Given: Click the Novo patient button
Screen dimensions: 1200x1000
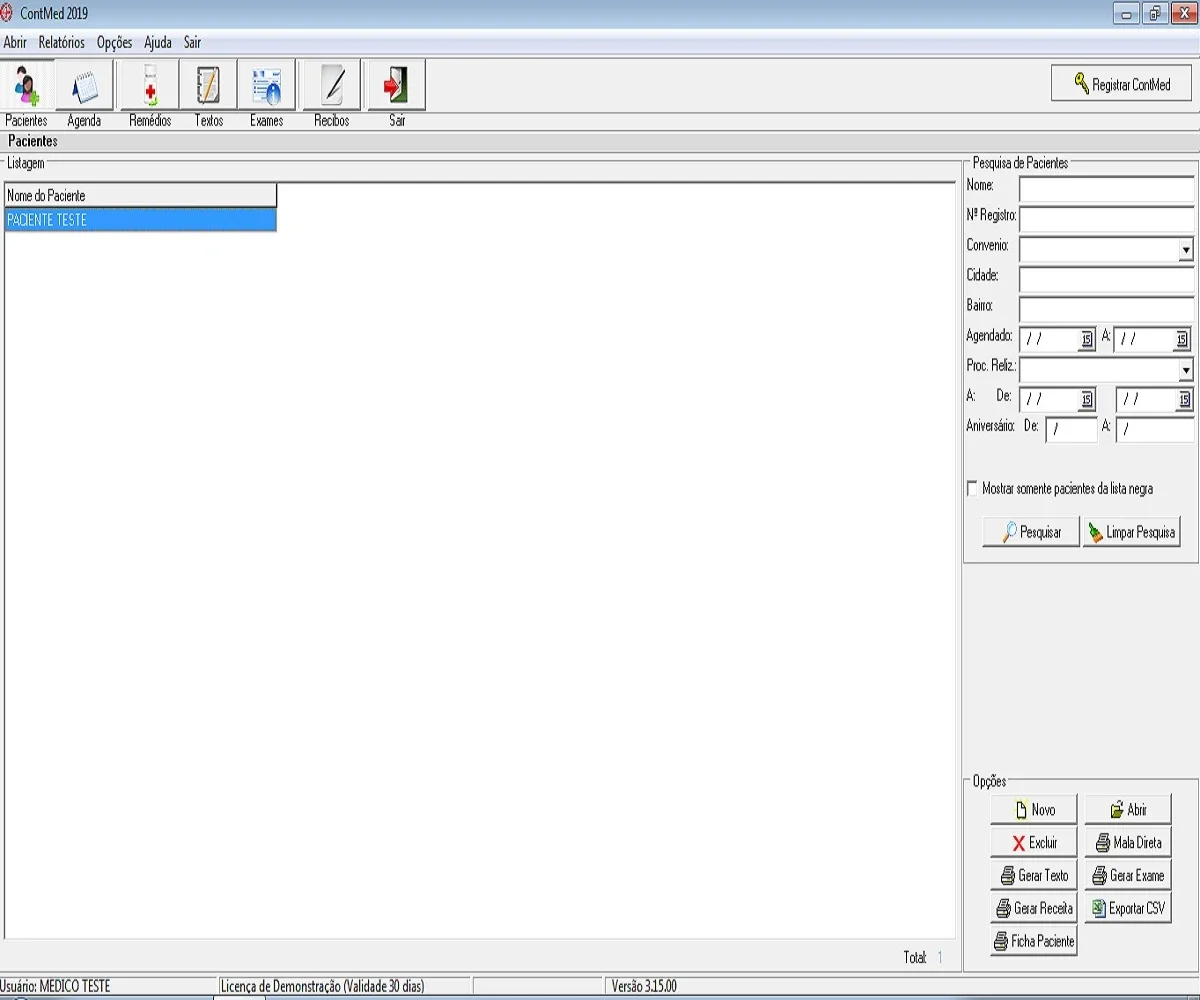Looking at the screenshot, I should pos(1034,810).
